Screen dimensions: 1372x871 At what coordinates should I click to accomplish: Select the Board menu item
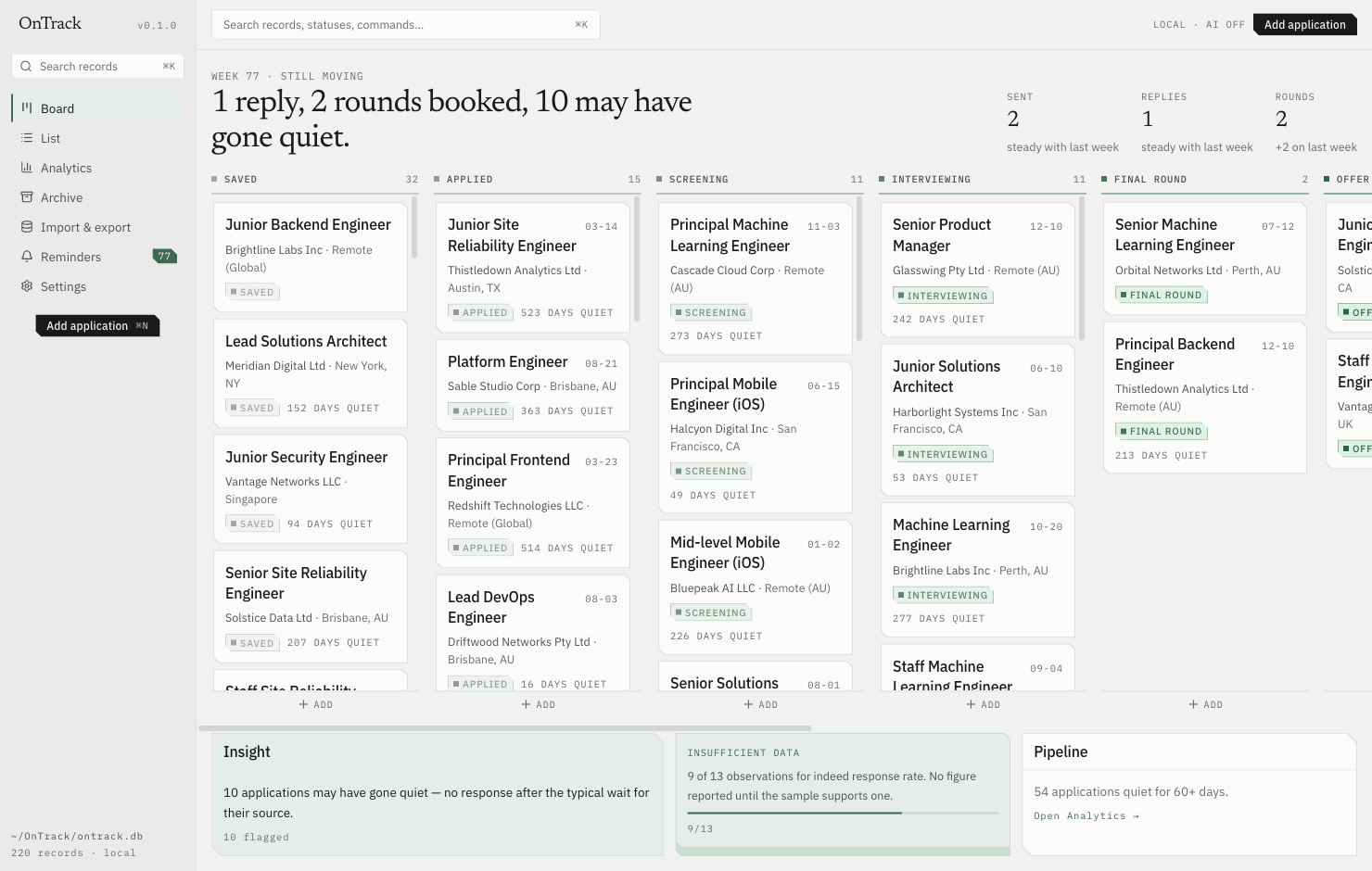97,108
